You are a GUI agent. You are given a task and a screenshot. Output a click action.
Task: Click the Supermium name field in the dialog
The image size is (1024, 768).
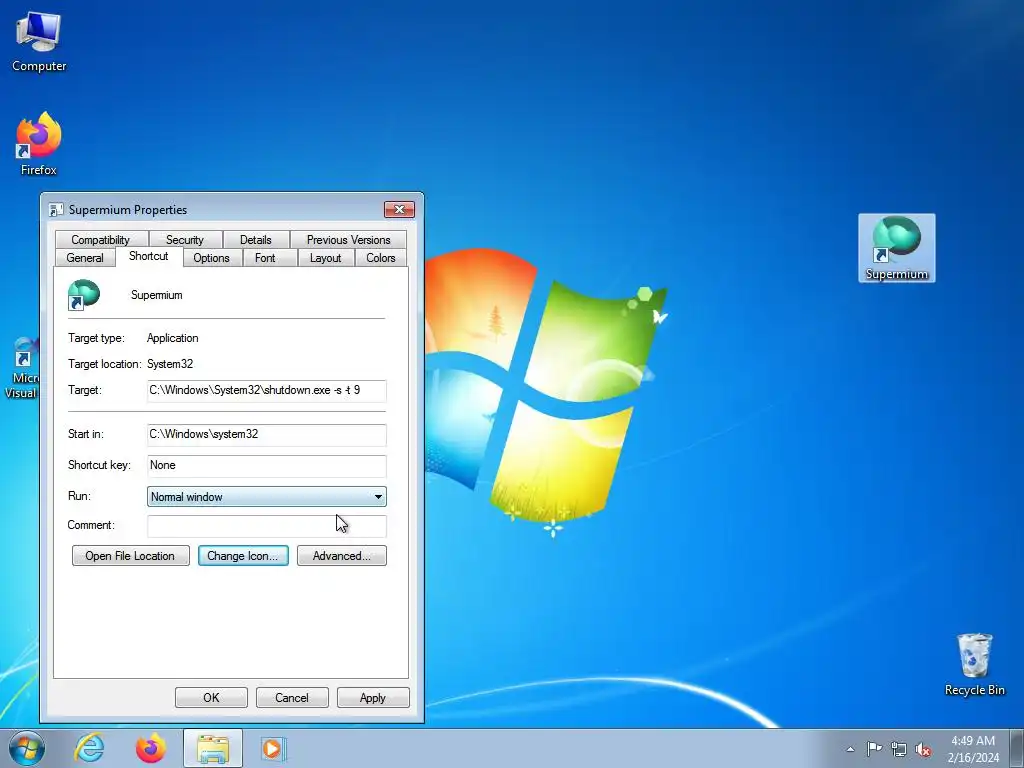[x=157, y=295]
